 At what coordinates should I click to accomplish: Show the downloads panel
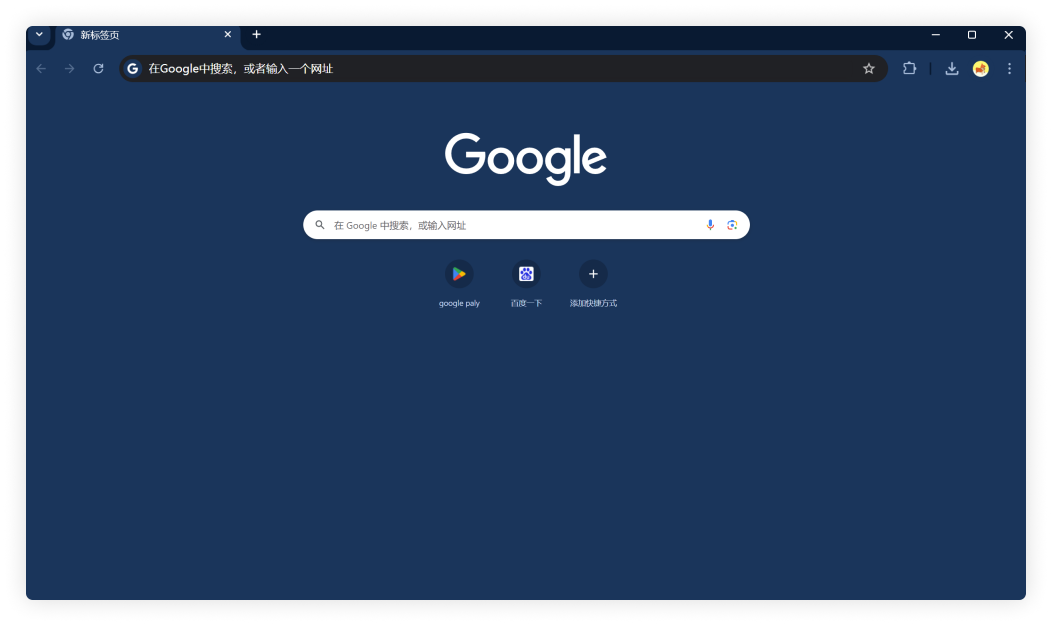951,69
